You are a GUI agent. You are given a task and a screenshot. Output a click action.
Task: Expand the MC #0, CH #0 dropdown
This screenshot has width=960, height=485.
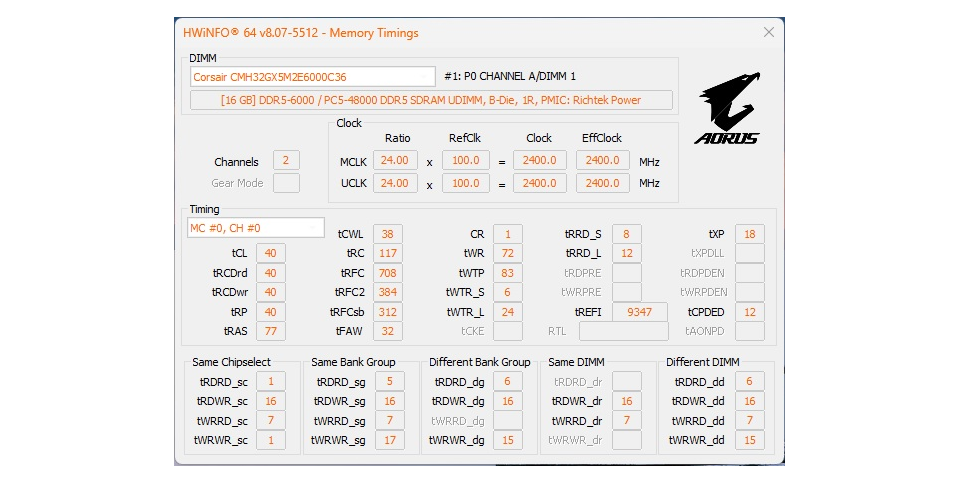pyautogui.click(x=256, y=228)
